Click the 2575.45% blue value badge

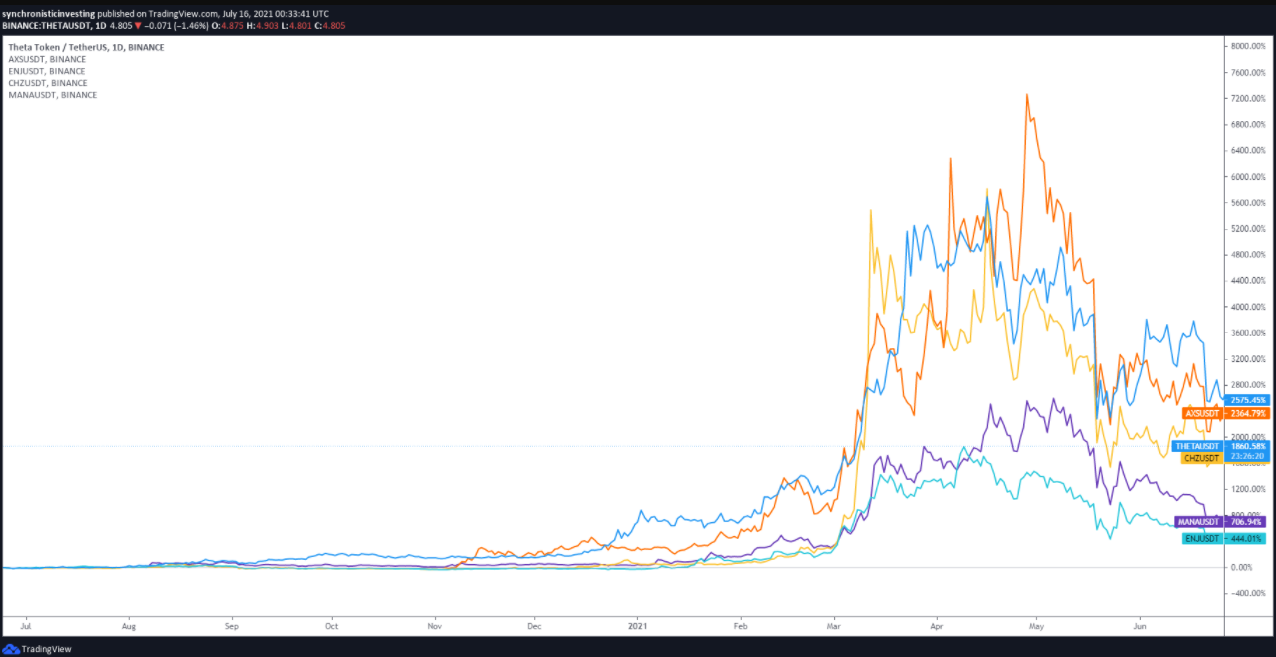[1246, 400]
